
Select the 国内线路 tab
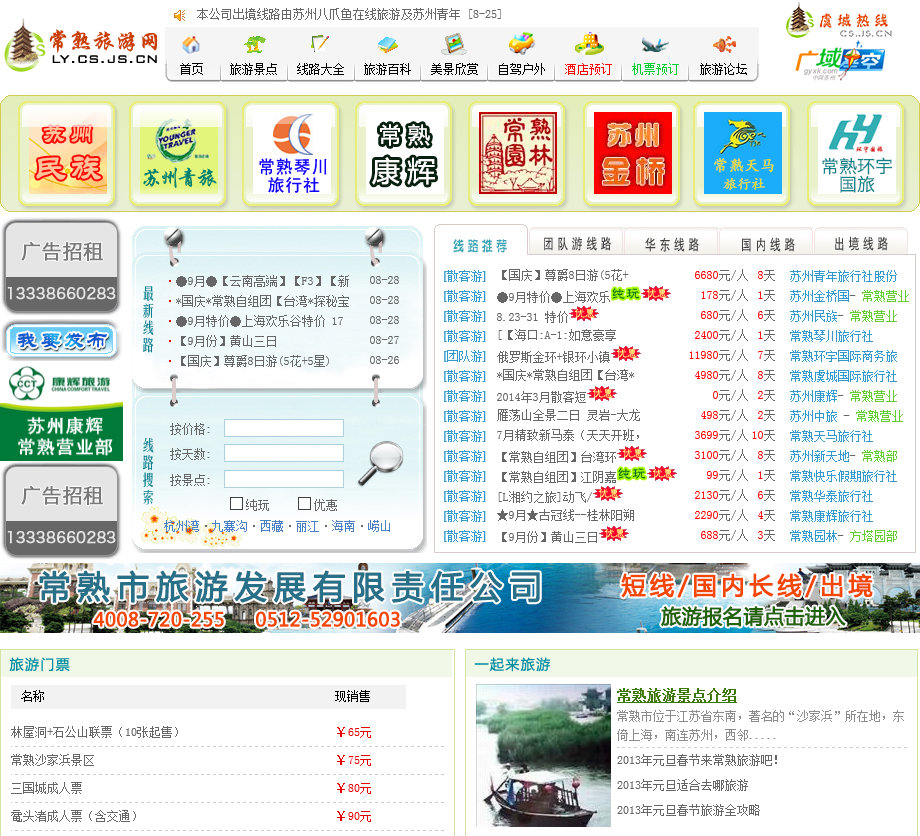click(x=767, y=243)
